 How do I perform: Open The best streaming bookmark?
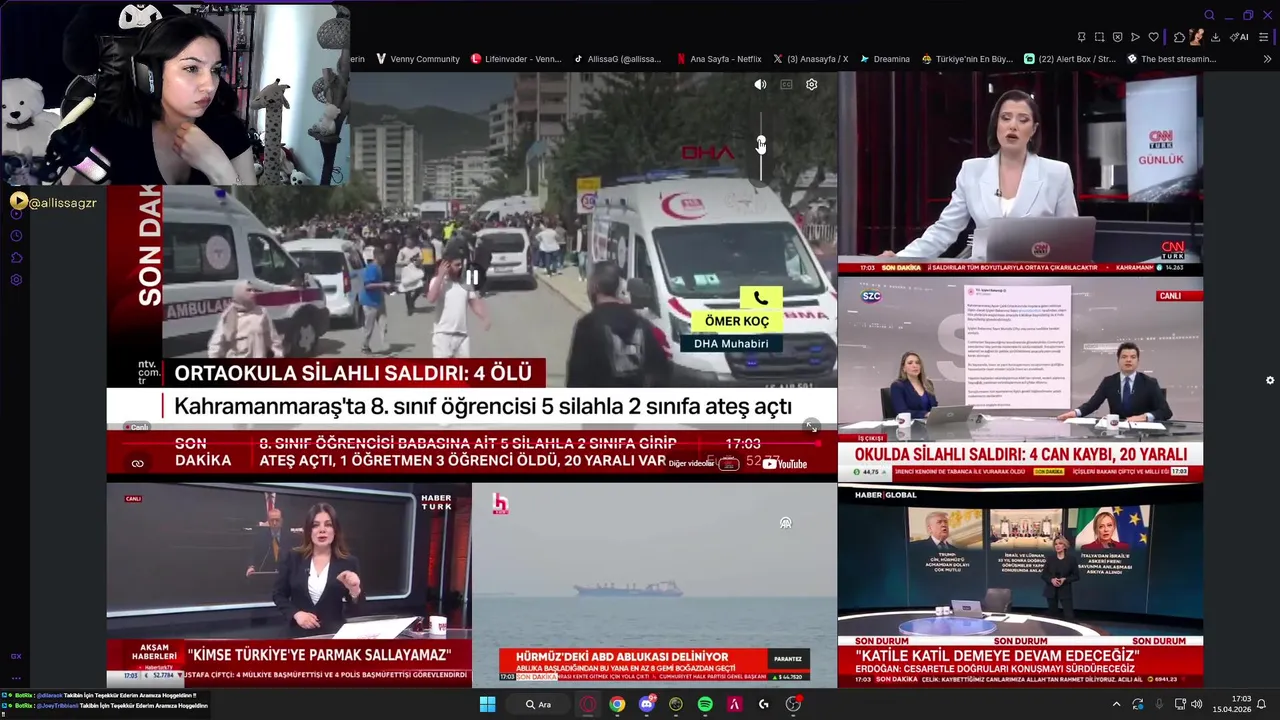pos(1171,59)
